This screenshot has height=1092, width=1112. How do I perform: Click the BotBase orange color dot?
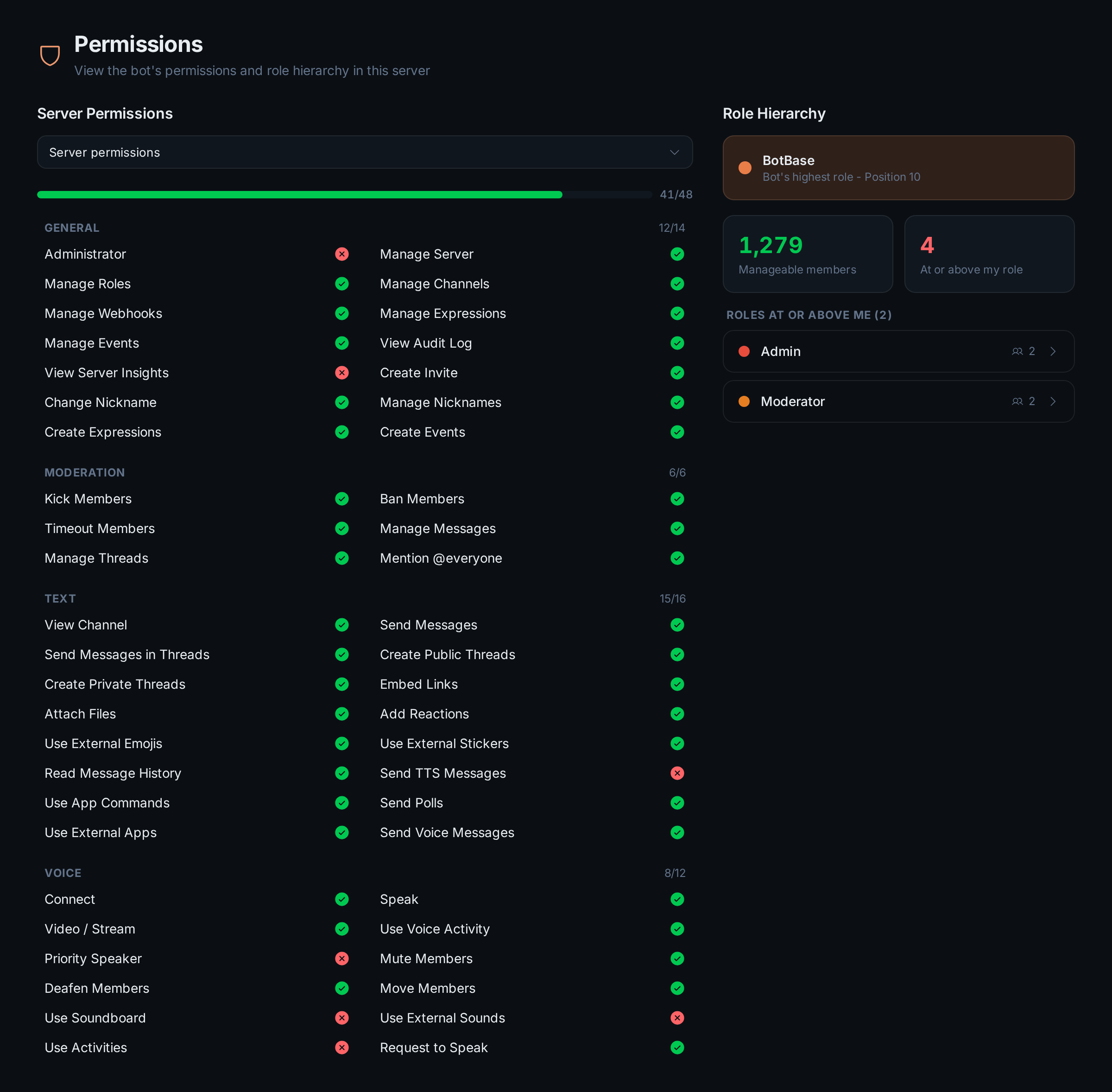click(x=745, y=168)
